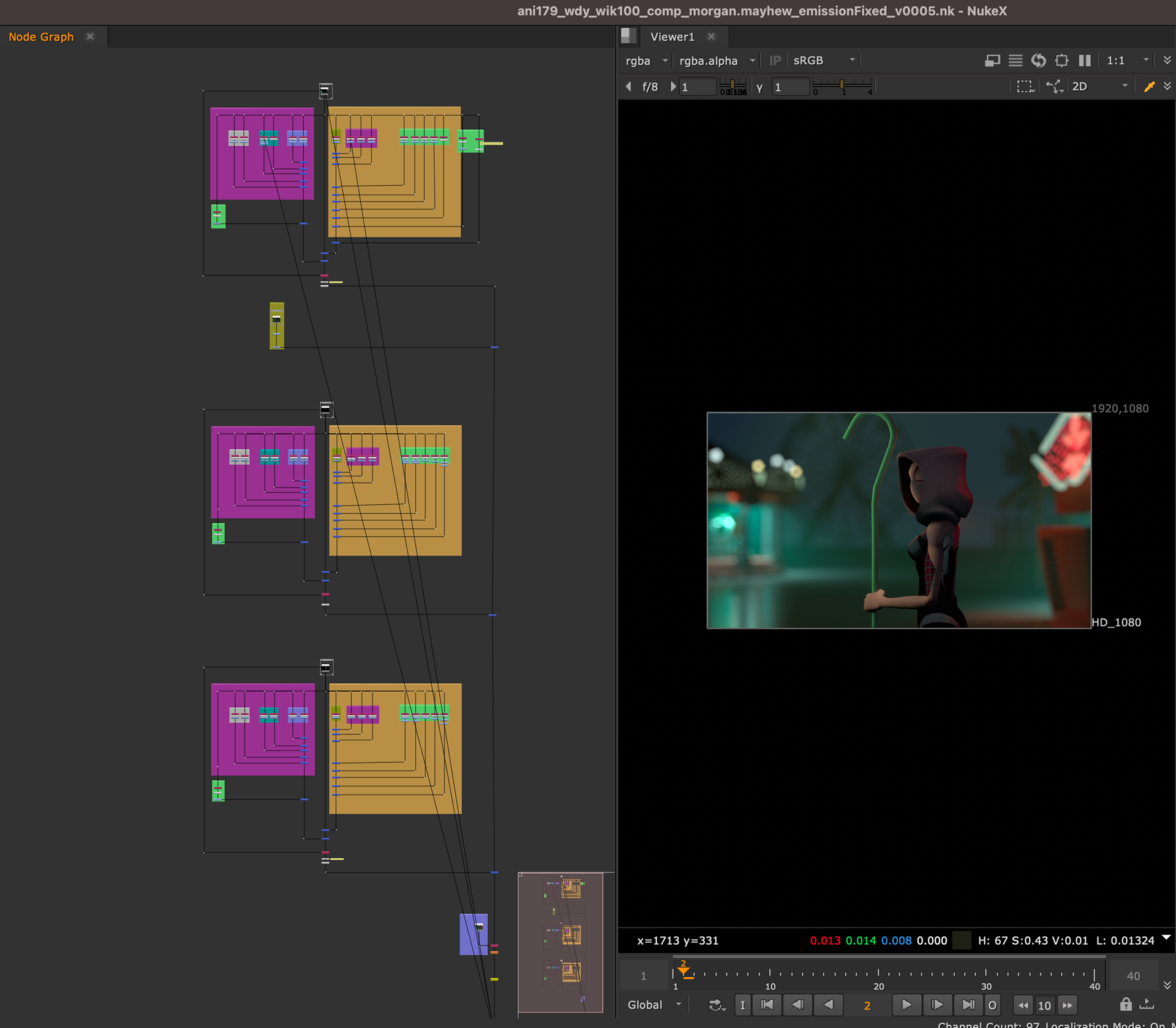Collapse the top Viewer toolbar chevron
1176x1028 pixels.
click(1167, 60)
